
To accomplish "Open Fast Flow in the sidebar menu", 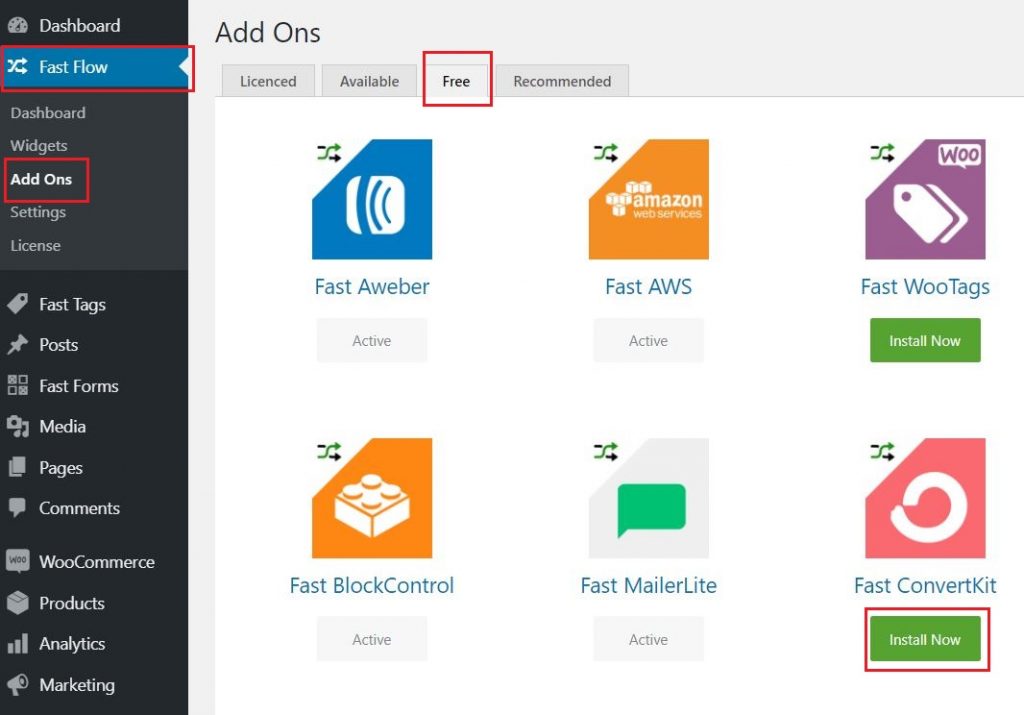I will click(94, 67).
